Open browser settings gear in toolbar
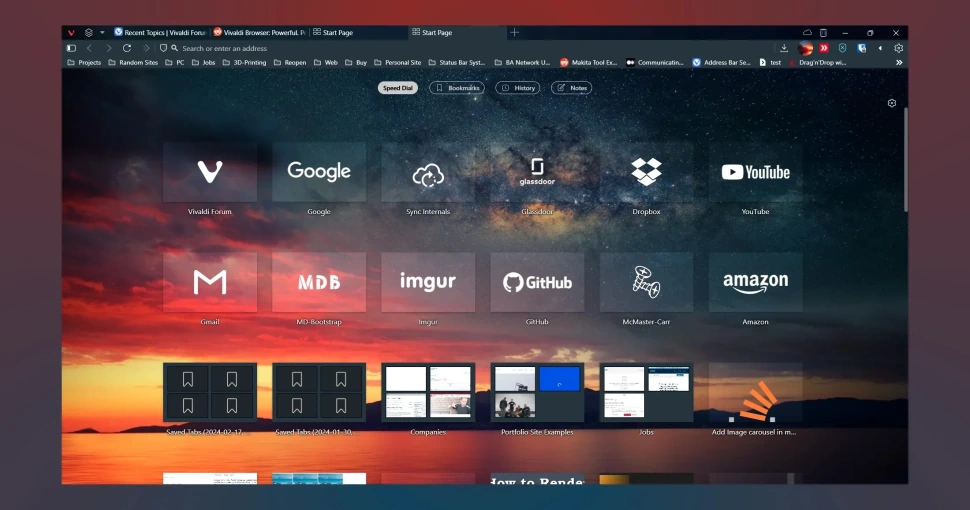Viewport: 970px width, 510px height. 898,48
